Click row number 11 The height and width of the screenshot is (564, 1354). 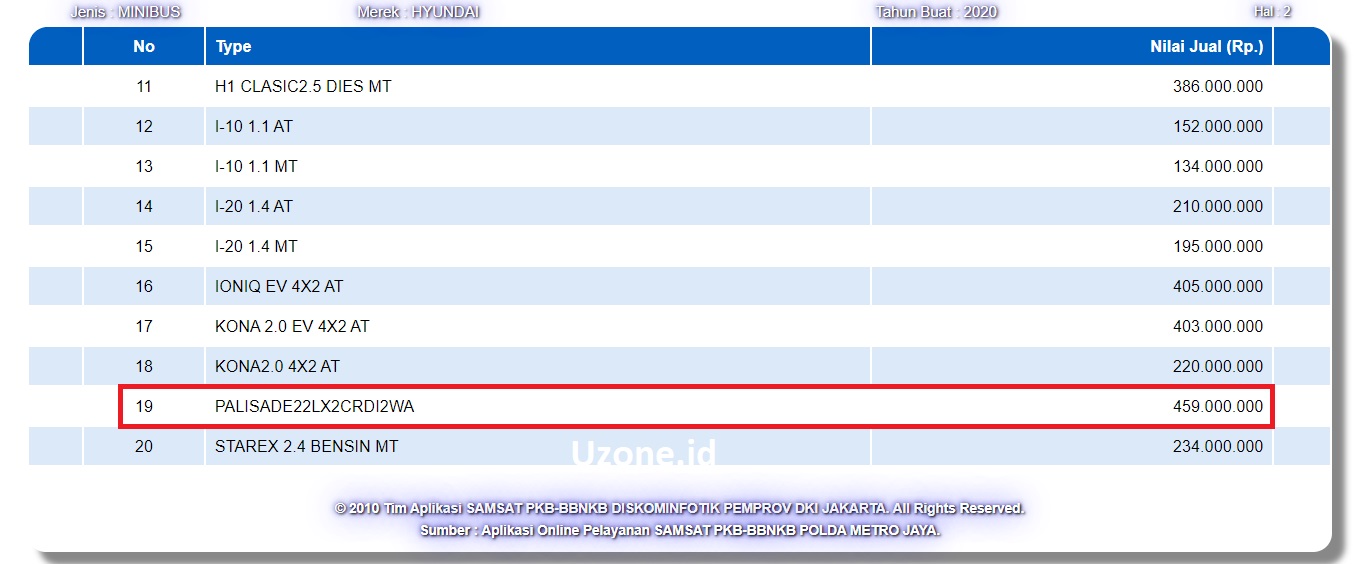coord(144,87)
